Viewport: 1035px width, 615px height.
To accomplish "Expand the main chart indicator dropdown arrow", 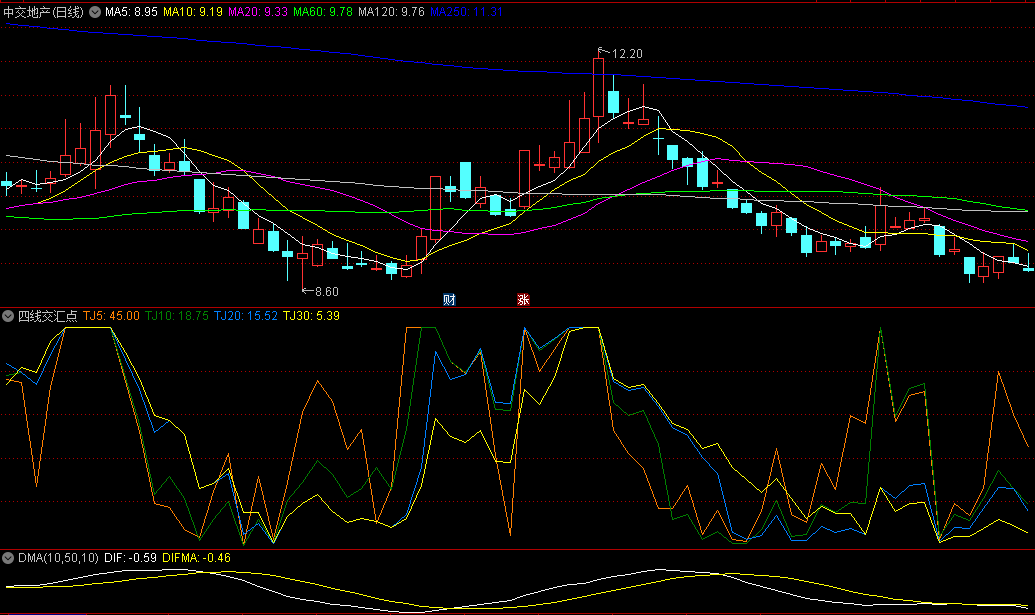I will coord(95,12).
